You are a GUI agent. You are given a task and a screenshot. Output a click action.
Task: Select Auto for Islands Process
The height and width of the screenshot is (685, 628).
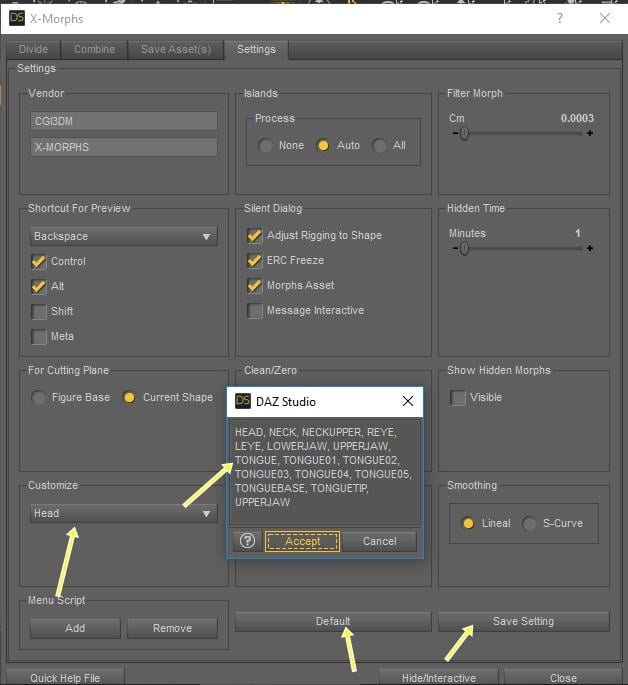[323, 145]
